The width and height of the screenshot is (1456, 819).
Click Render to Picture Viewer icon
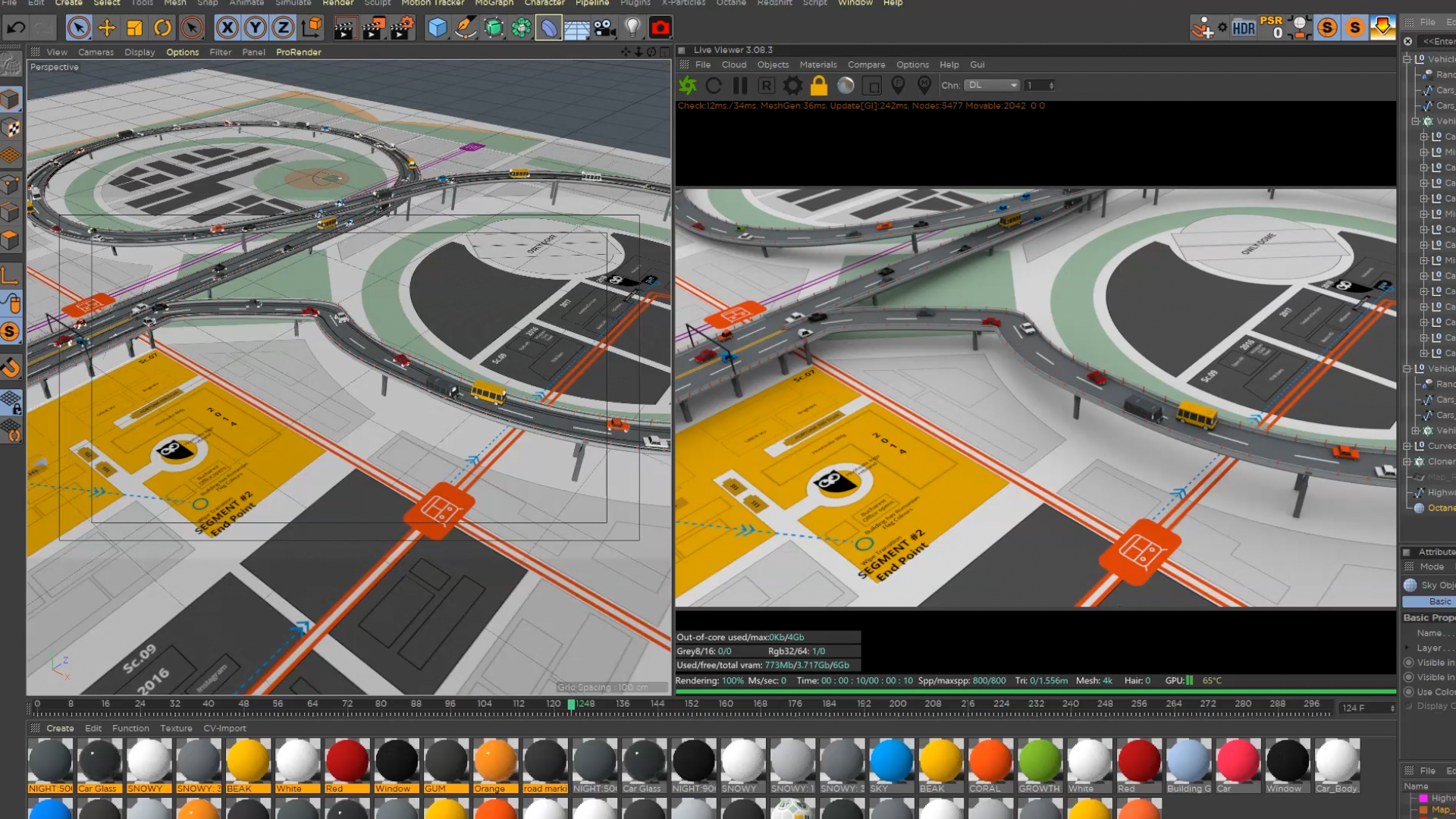pyautogui.click(x=372, y=28)
